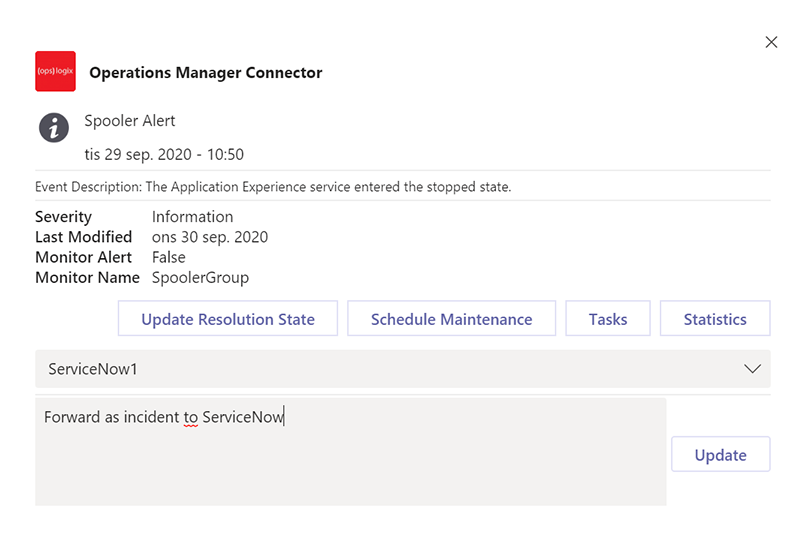
Task: Click the Event Description line
Action: pos(273,187)
